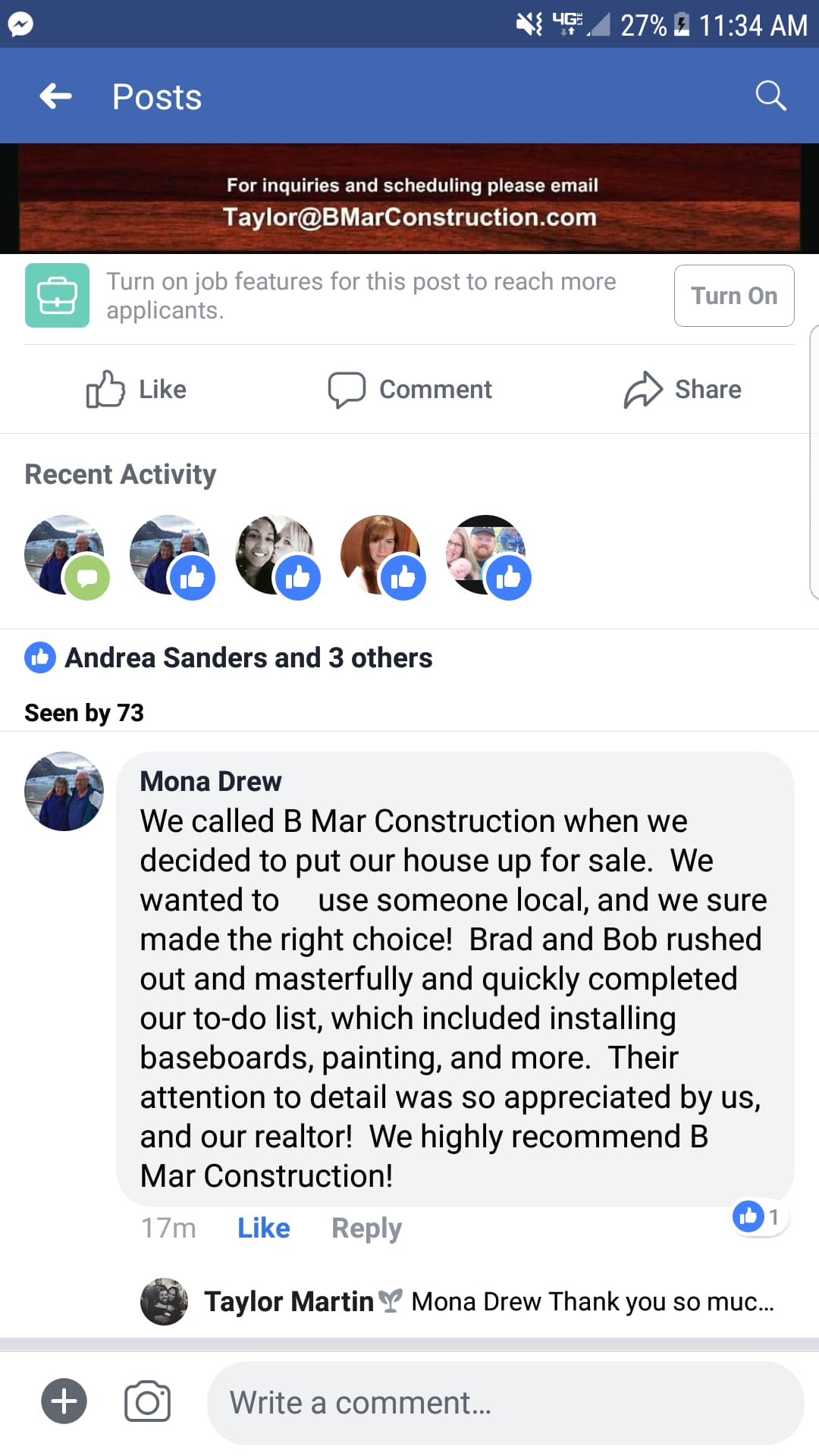Open Andrea Sanders and 3 others list
819x1456 pixels.
click(248, 657)
